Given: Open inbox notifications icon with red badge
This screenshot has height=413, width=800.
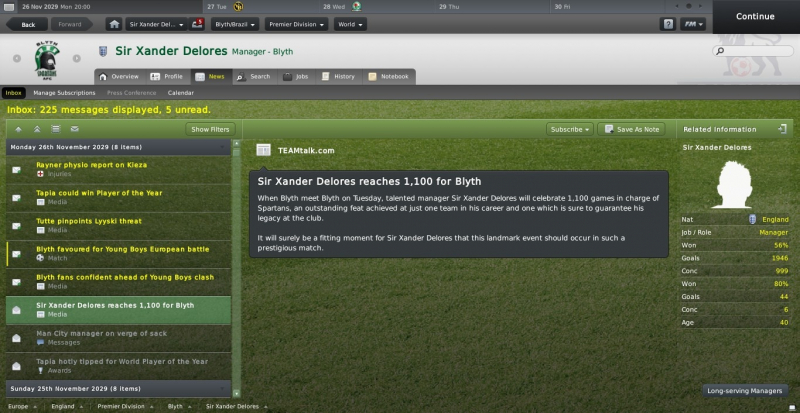Looking at the screenshot, I should click(196, 24).
